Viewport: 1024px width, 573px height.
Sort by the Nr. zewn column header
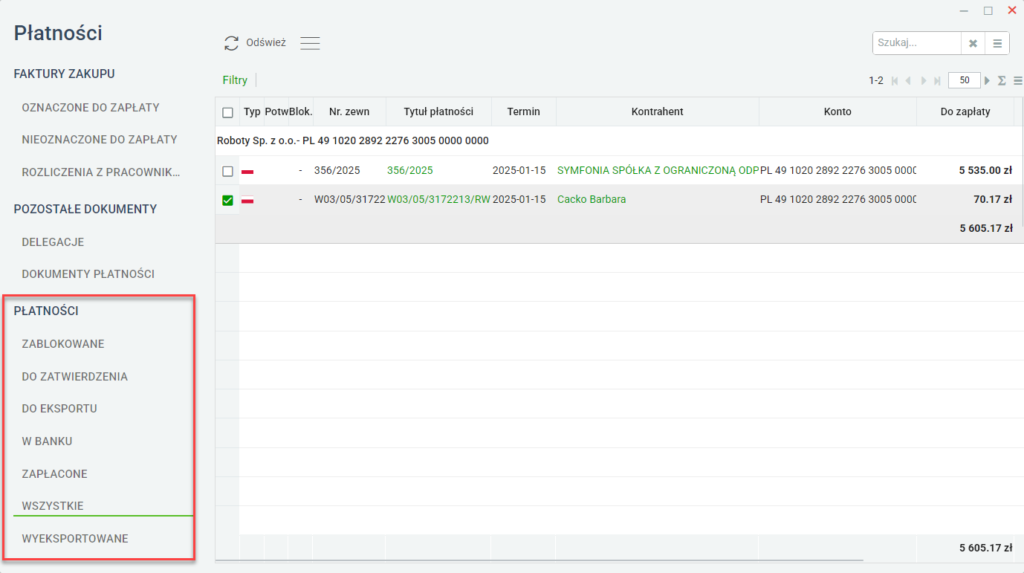tap(349, 112)
